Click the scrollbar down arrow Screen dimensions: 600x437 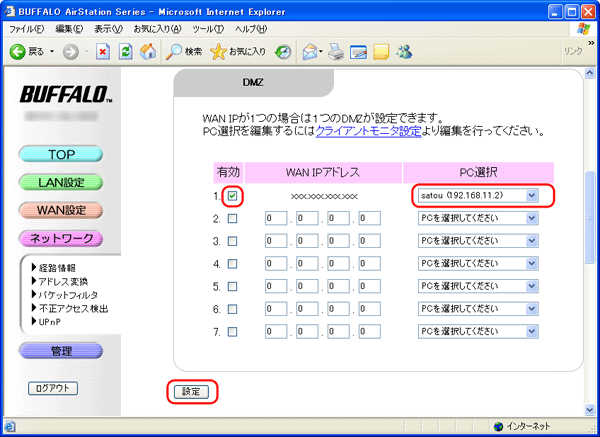pyautogui.click(x=590, y=410)
